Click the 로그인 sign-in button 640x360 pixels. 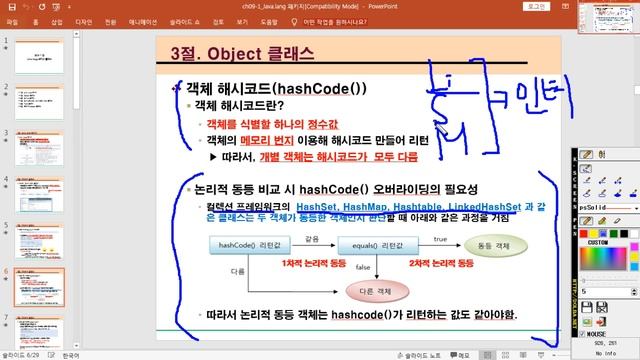point(536,7)
